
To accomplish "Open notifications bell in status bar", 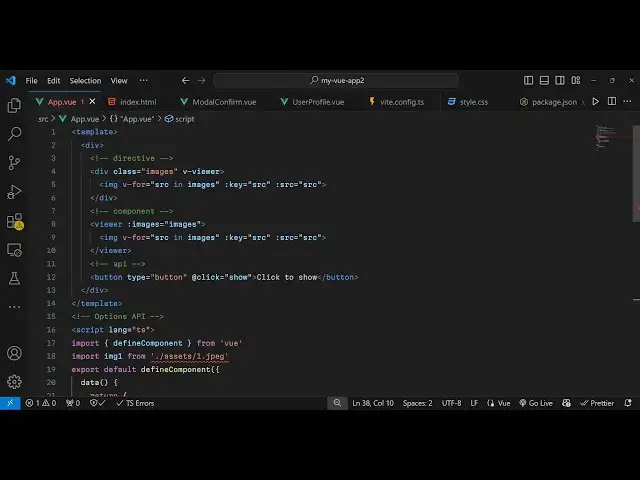I will click(x=628, y=403).
